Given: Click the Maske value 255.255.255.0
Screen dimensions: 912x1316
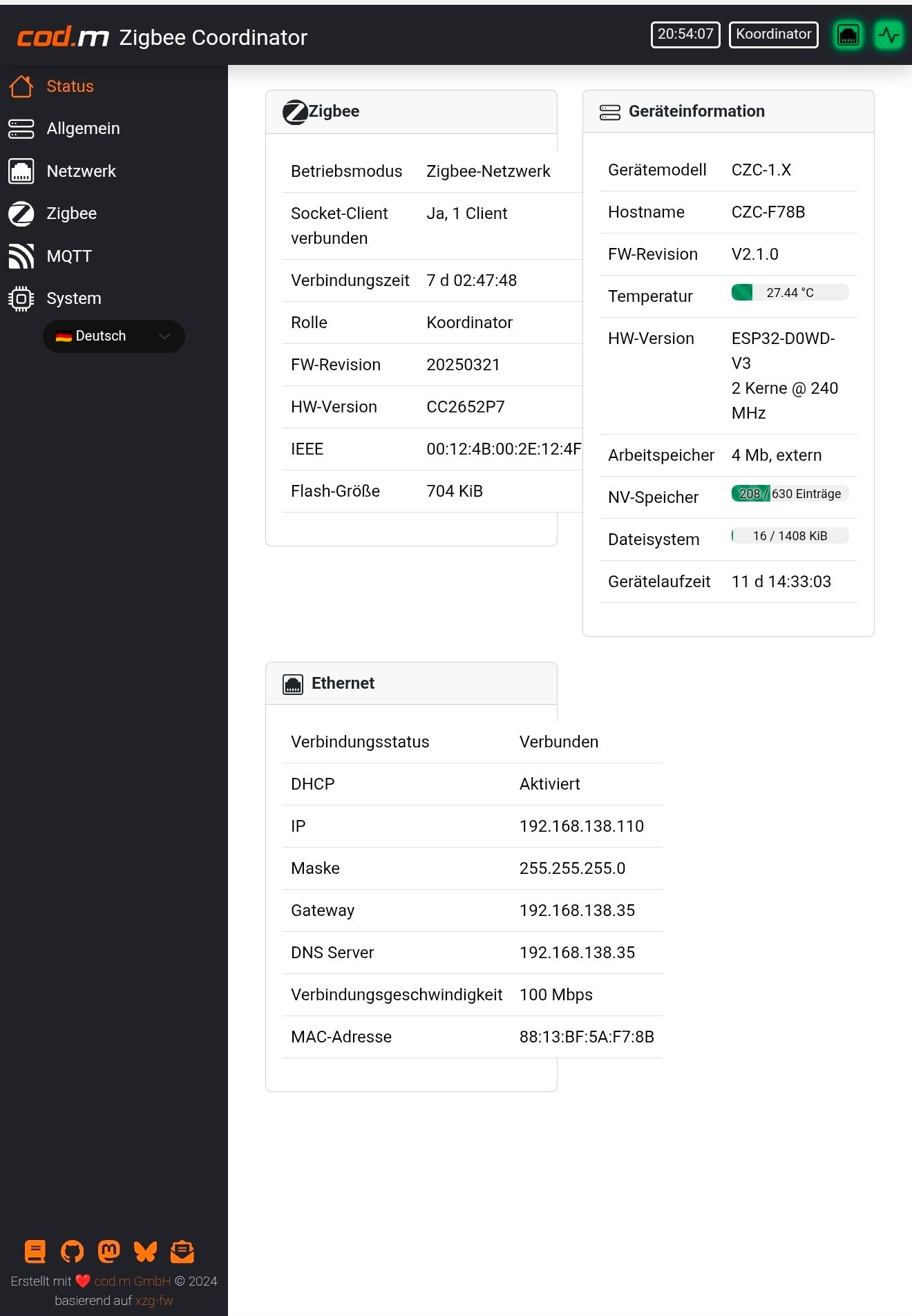Looking at the screenshot, I should pyautogui.click(x=573, y=868).
